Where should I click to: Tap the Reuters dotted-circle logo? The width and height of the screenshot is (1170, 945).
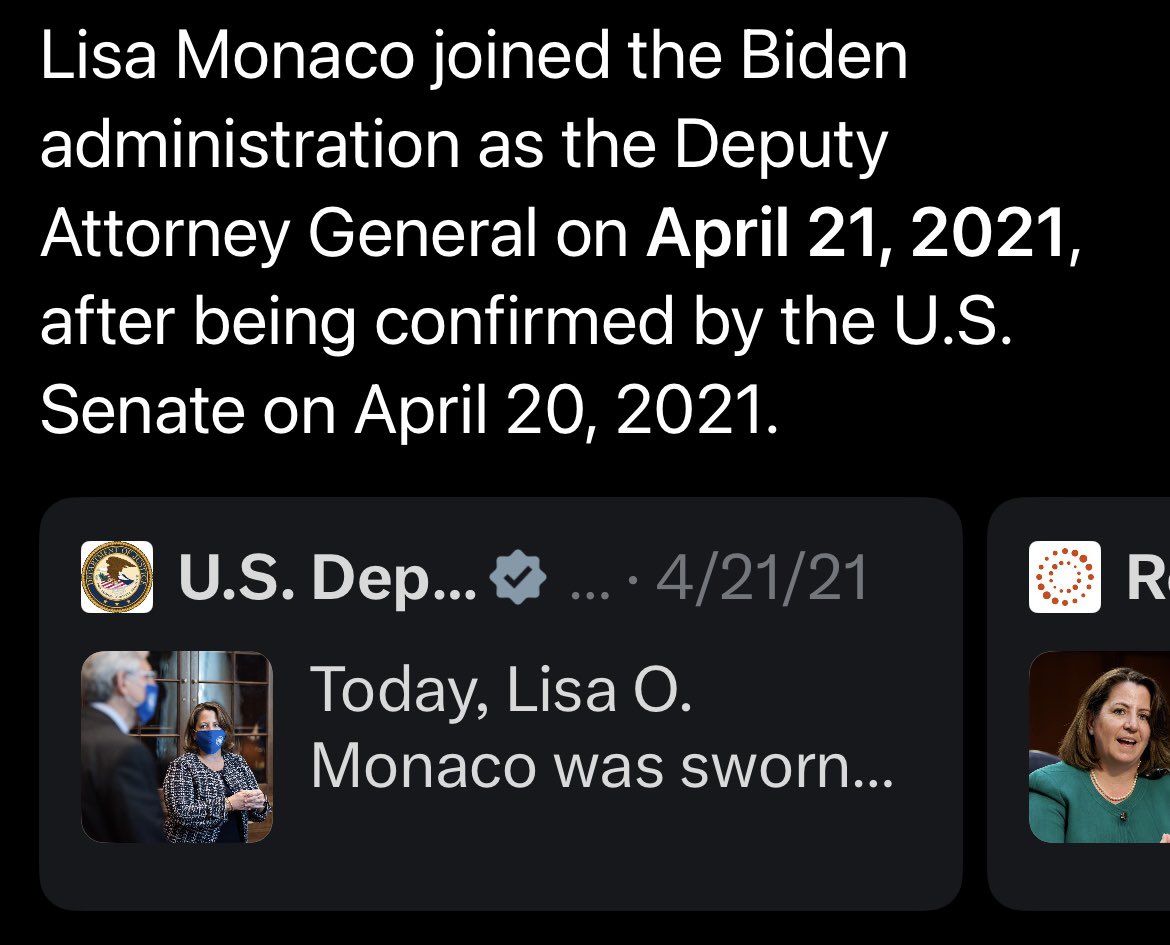tap(1064, 577)
